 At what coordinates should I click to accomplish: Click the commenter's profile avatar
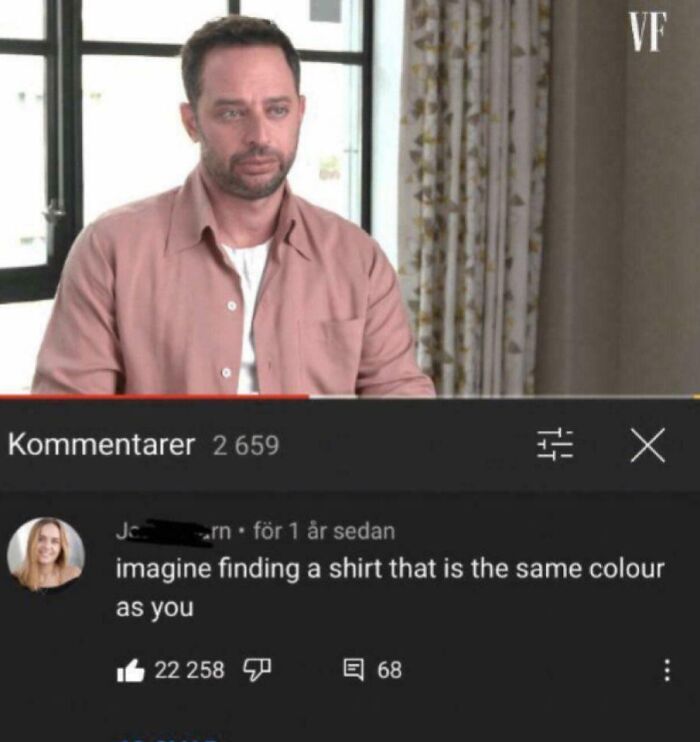click(46, 554)
